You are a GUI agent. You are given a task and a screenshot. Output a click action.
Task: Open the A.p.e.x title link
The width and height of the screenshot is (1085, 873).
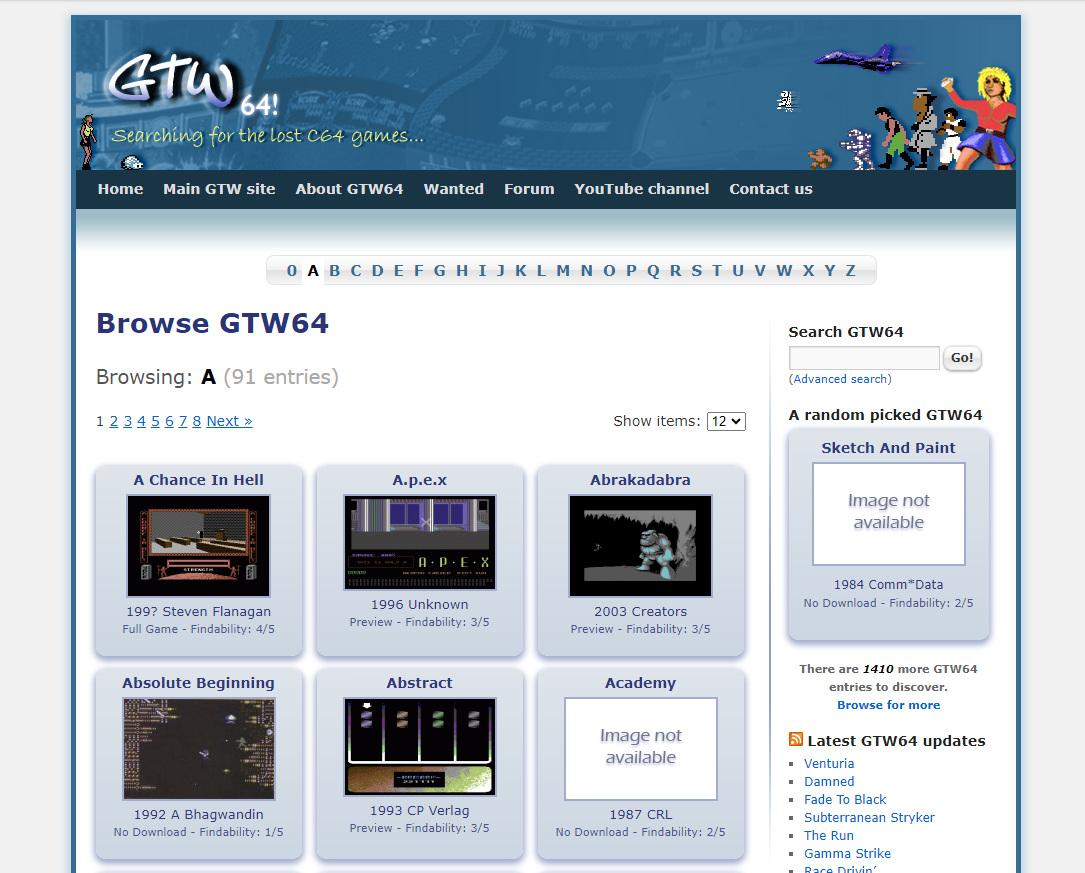click(419, 480)
